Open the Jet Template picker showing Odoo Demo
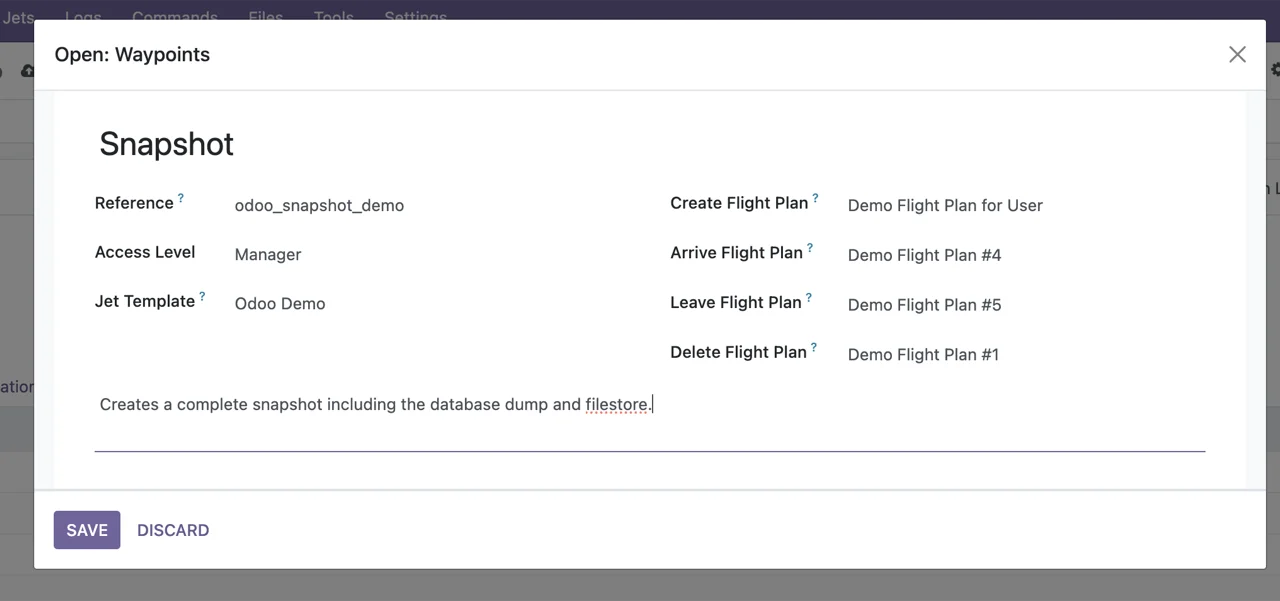This screenshot has height=601, width=1280. click(279, 303)
